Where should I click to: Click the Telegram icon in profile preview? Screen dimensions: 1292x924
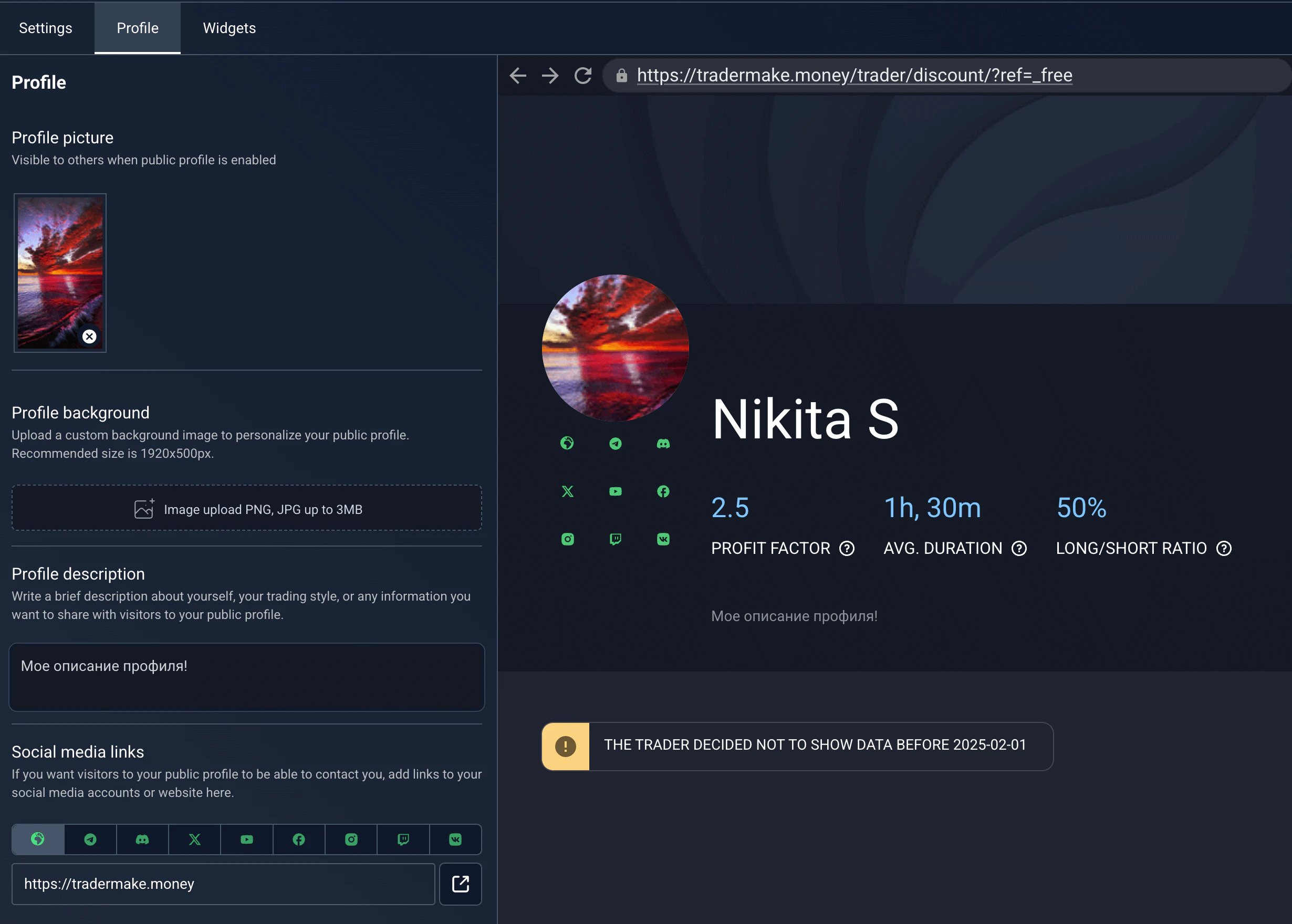[615, 443]
